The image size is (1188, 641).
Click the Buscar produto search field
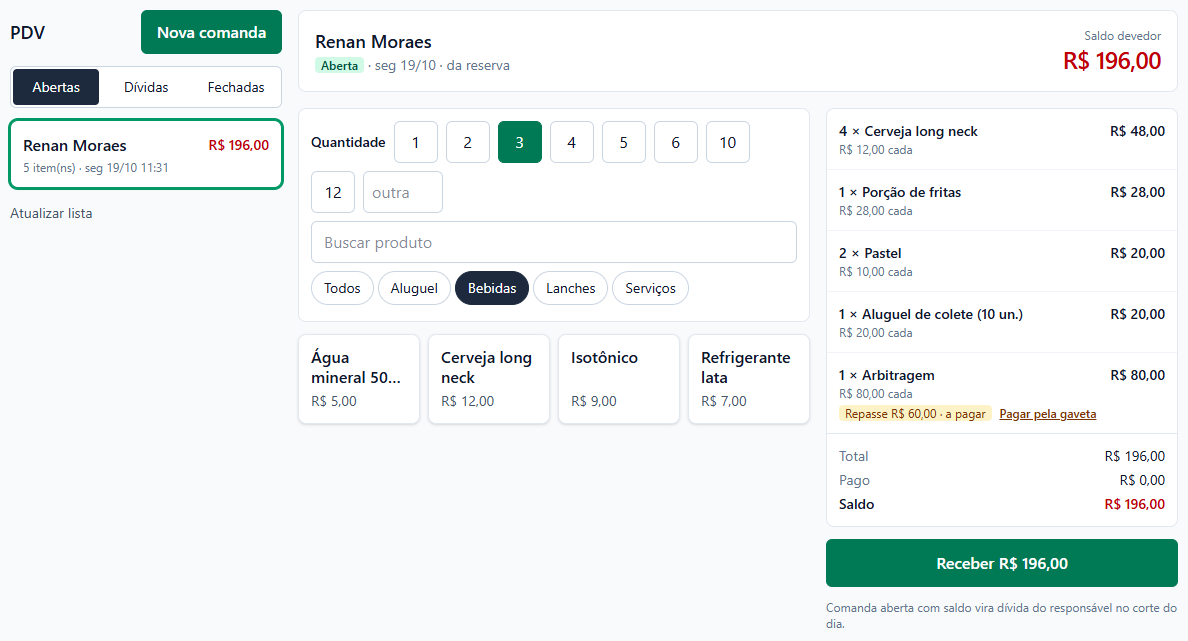[554, 242]
